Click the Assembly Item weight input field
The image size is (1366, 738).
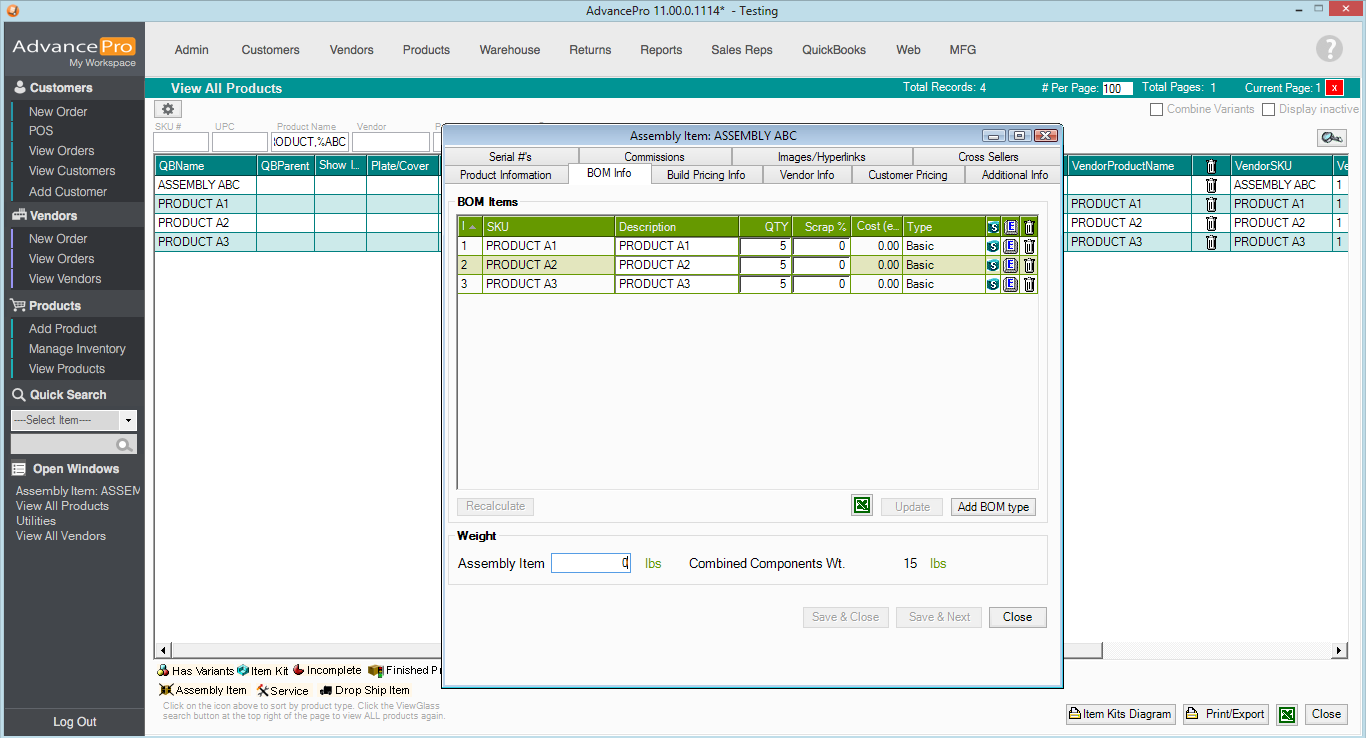click(590, 564)
